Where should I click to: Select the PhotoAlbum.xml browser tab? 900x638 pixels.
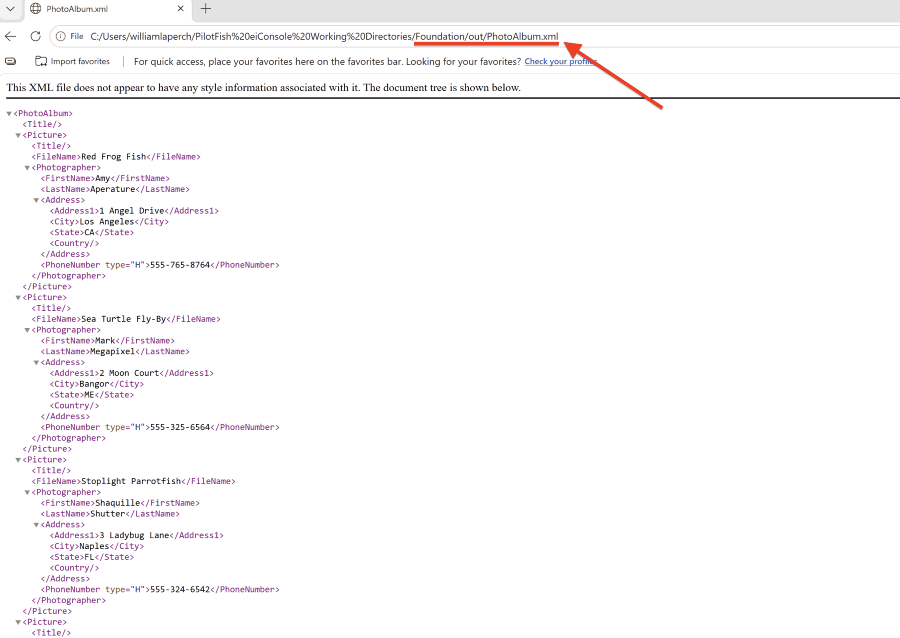point(107,9)
